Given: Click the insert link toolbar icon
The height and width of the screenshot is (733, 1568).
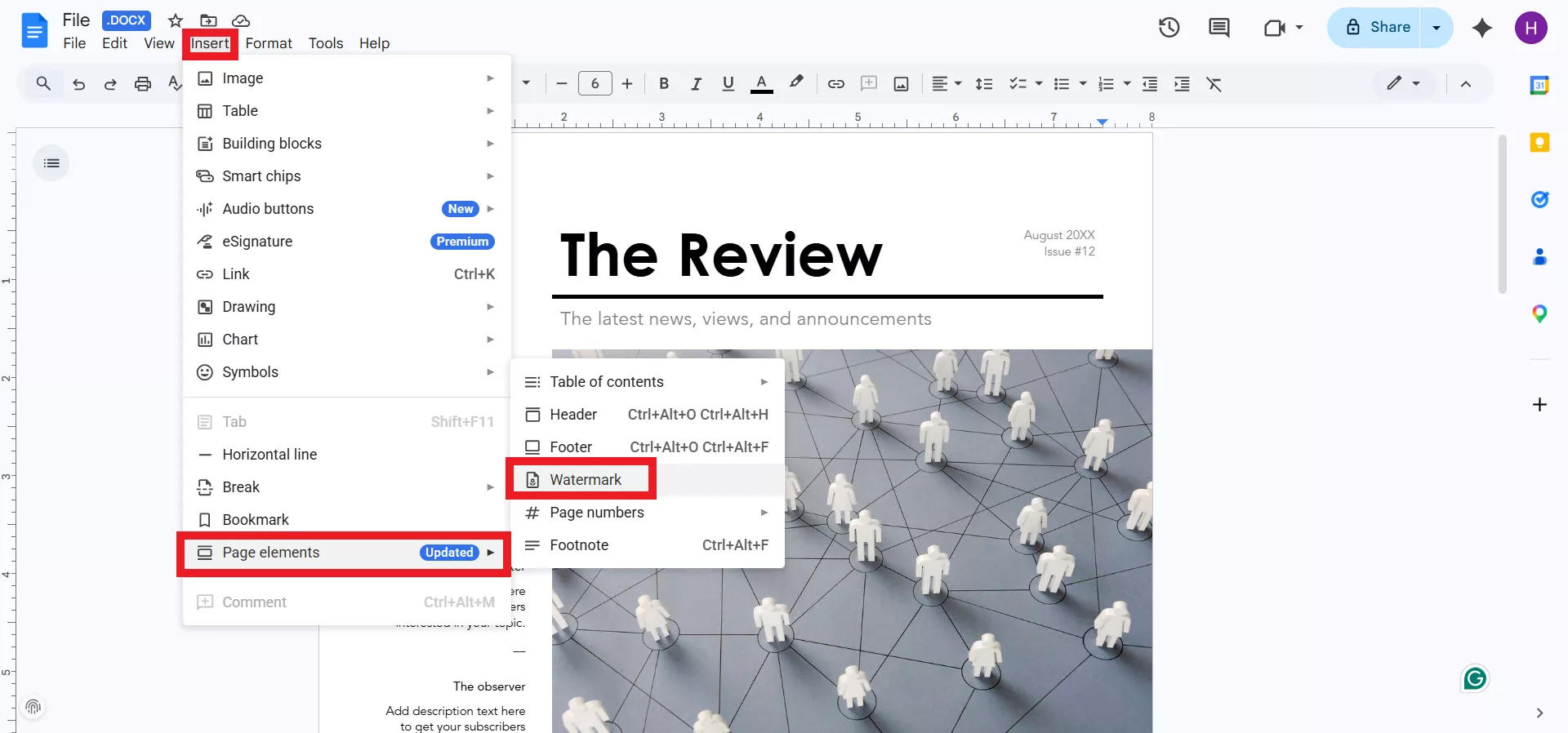Looking at the screenshot, I should (836, 83).
